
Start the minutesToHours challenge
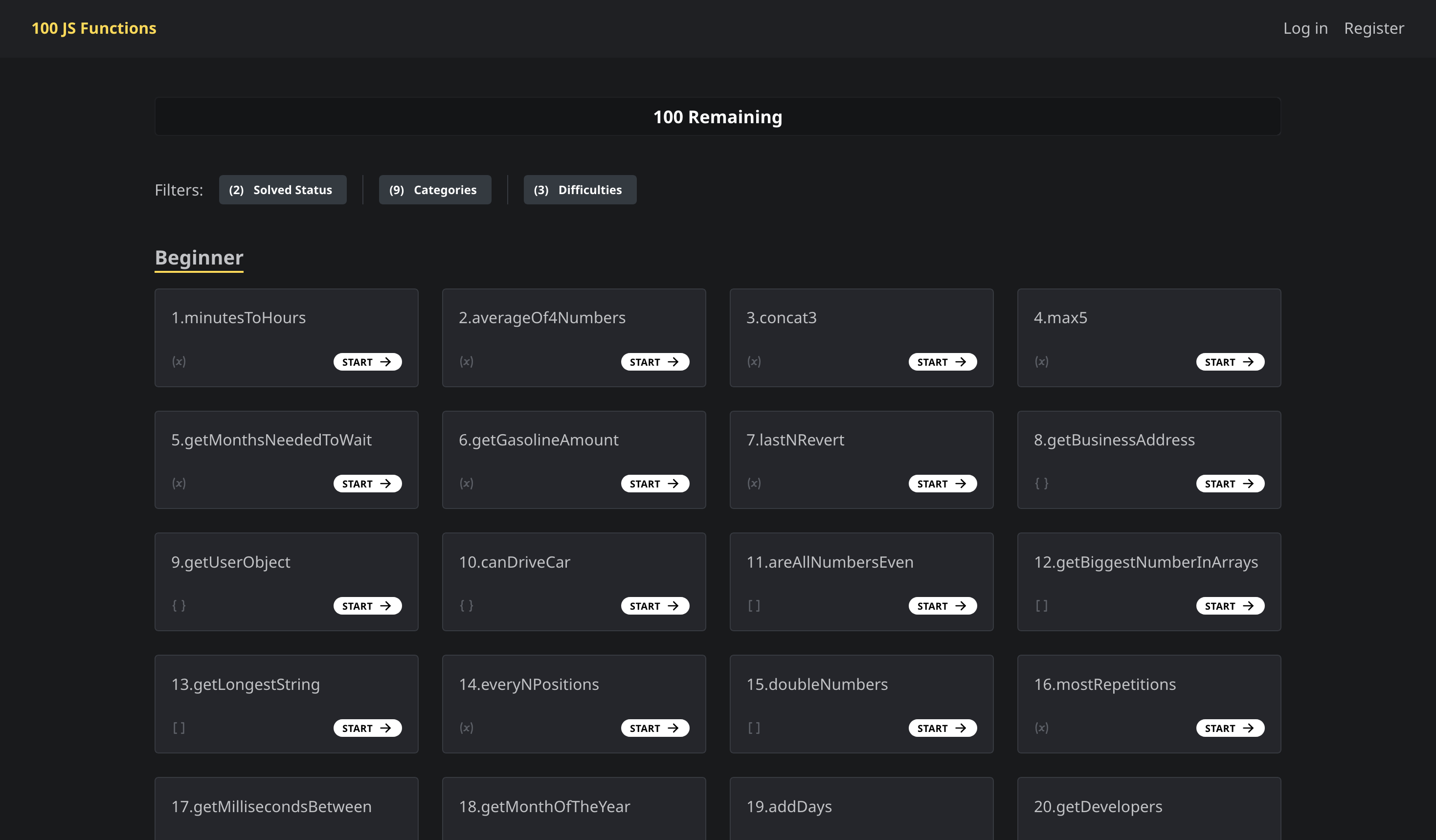[x=367, y=362]
